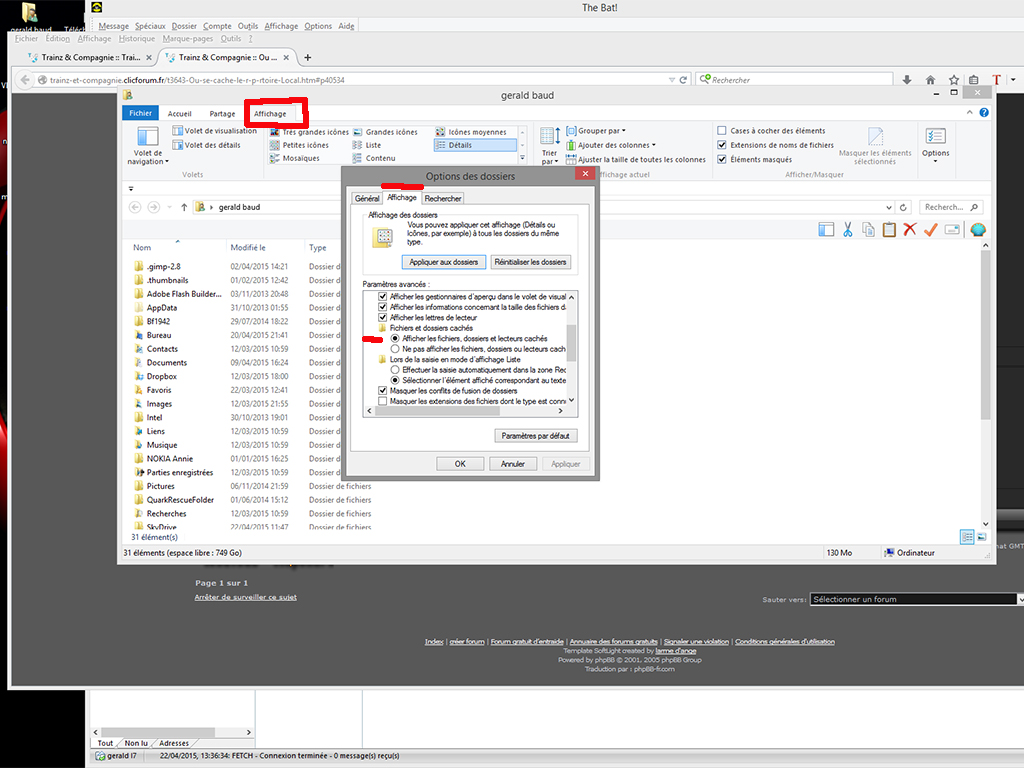This screenshot has width=1024, height=768.
Task: Click the rename label icon
Action: tap(952, 229)
